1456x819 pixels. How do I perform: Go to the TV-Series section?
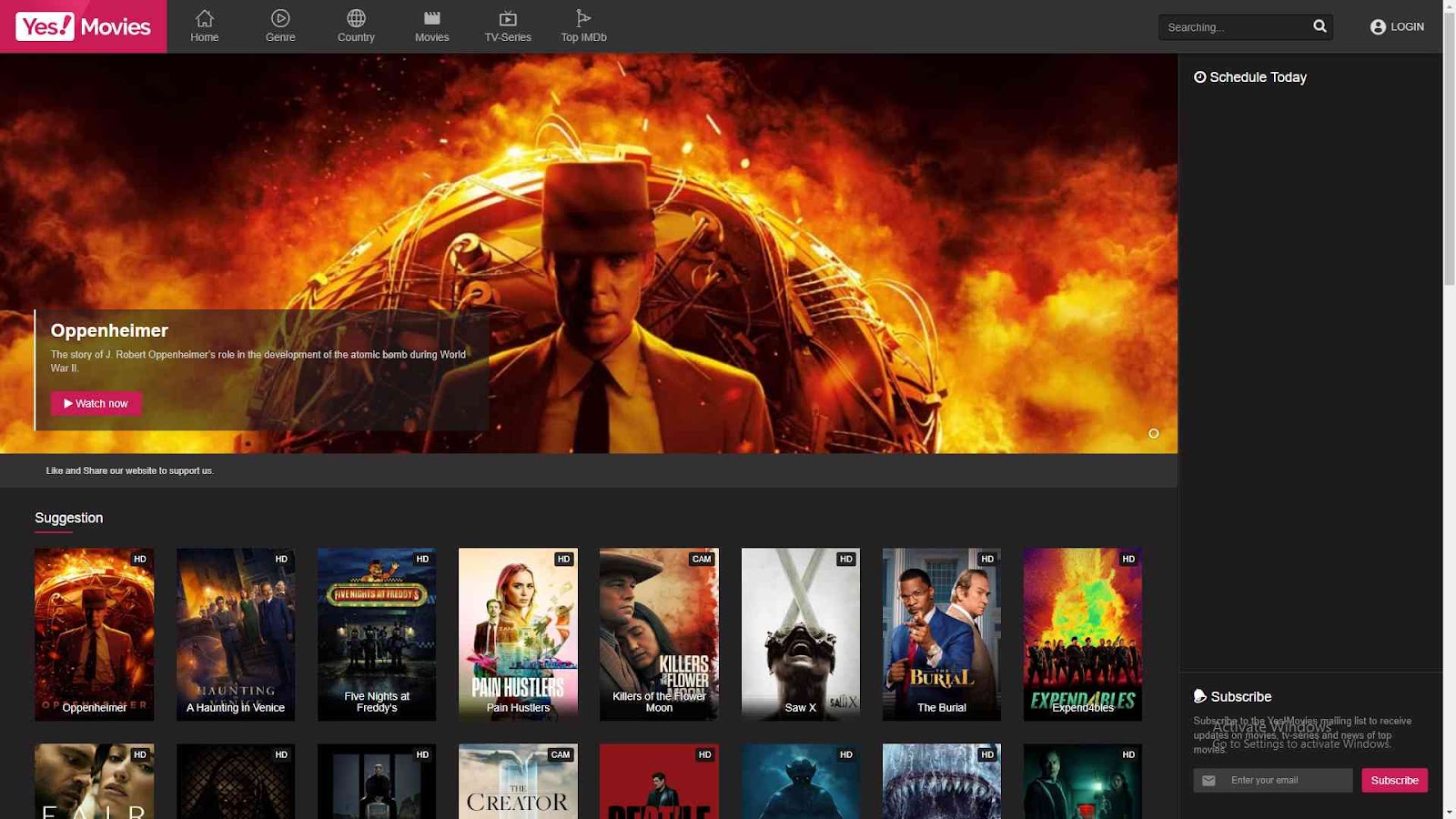tap(508, 26)
